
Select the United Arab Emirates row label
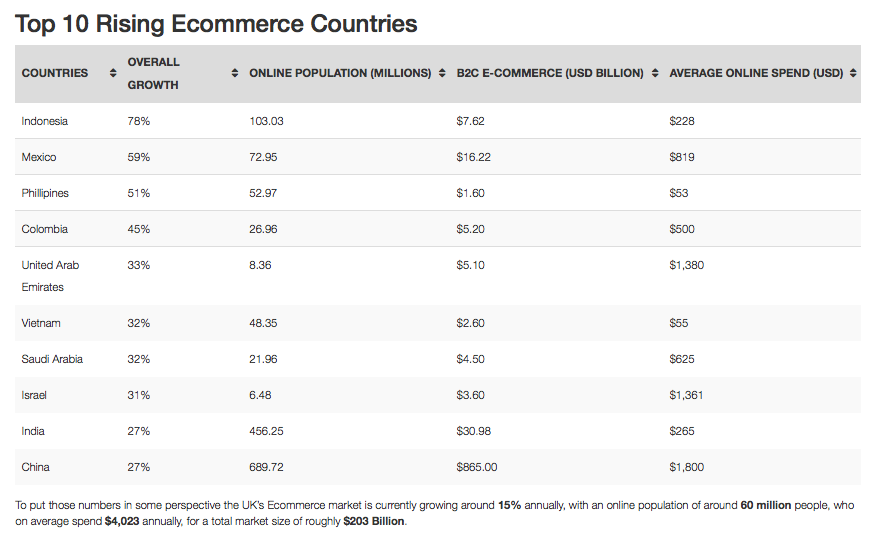(50, 276)
